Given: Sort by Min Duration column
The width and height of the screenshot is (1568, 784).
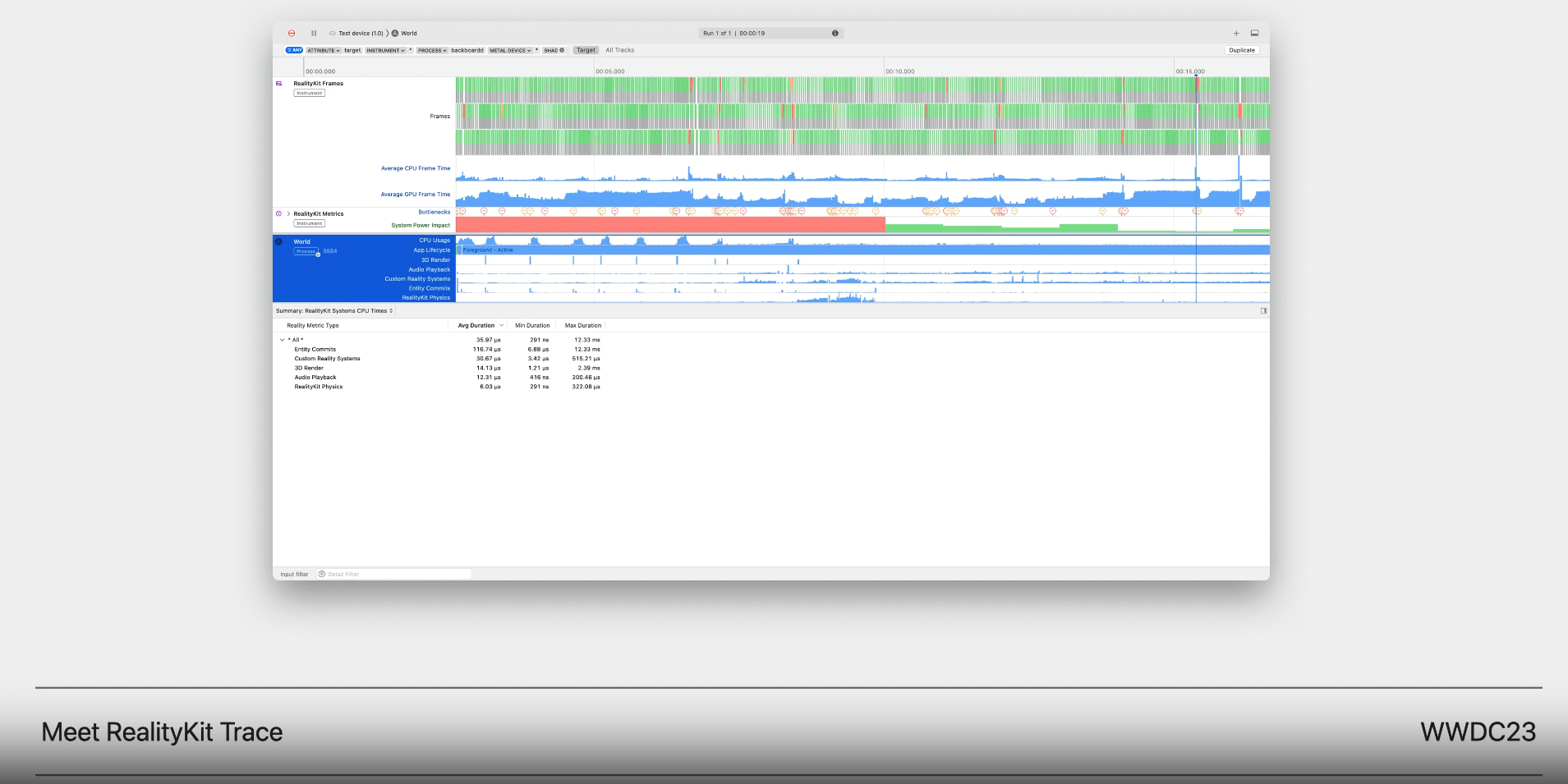Looking at the screenshot, I should point(532,326).
